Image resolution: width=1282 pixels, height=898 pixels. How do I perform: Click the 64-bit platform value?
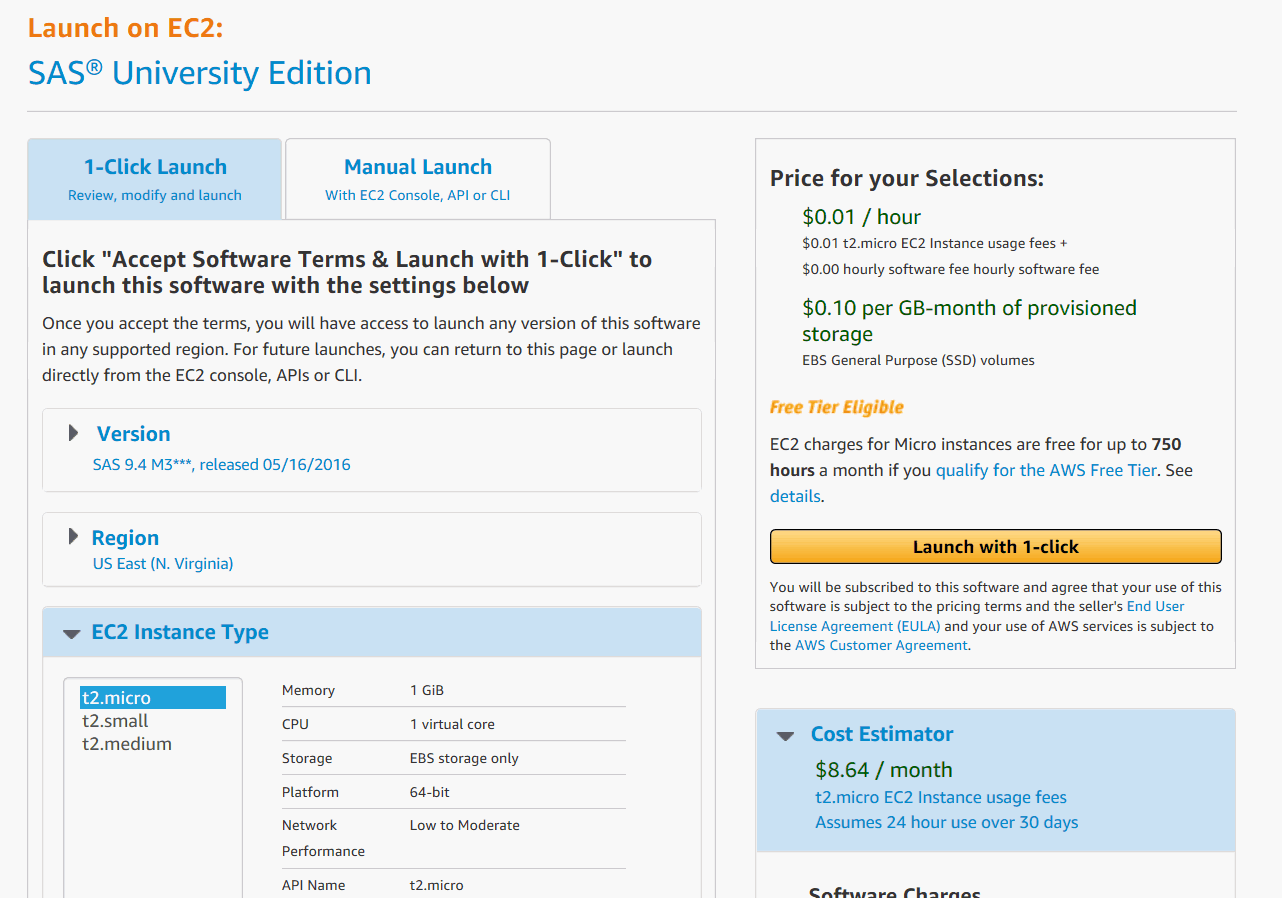[x=430, y=792]
